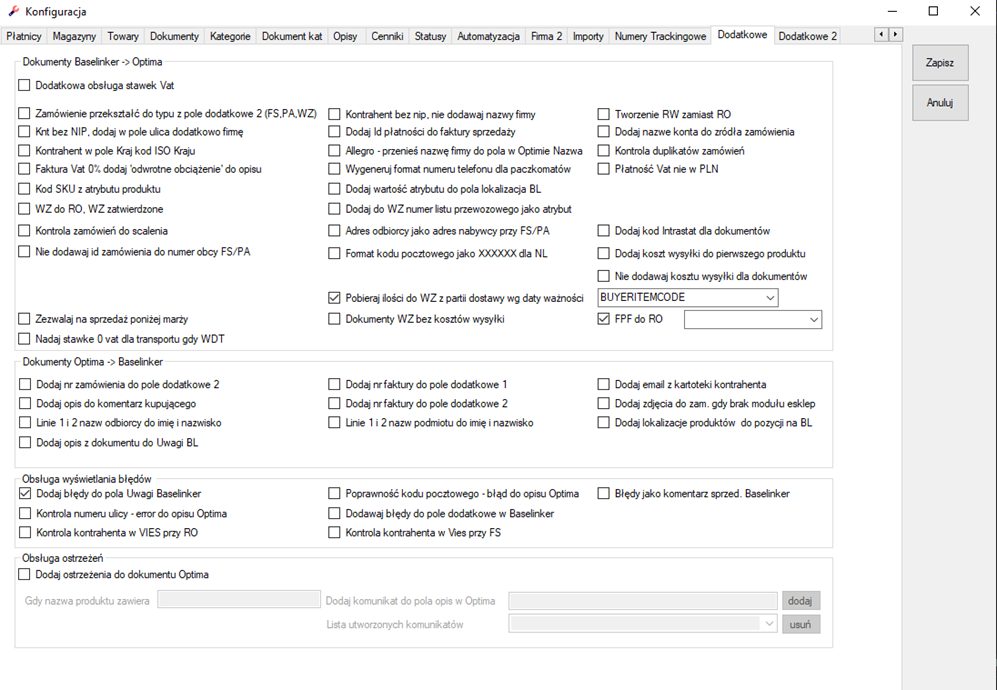Enable WZ do RO, WZ zatwierdzone

coord(24,209)
